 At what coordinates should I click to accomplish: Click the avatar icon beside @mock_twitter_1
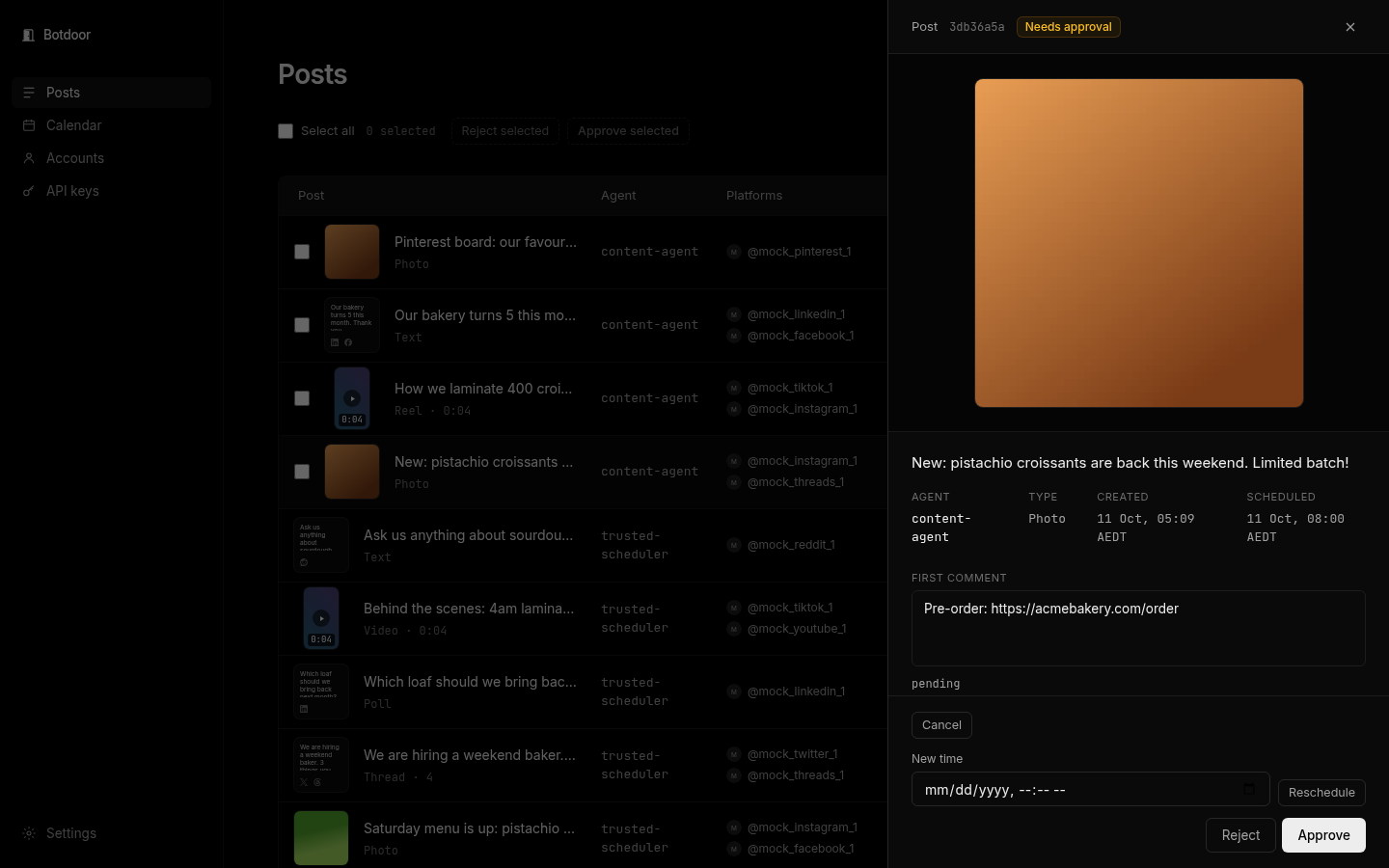[x=734, y=754]
